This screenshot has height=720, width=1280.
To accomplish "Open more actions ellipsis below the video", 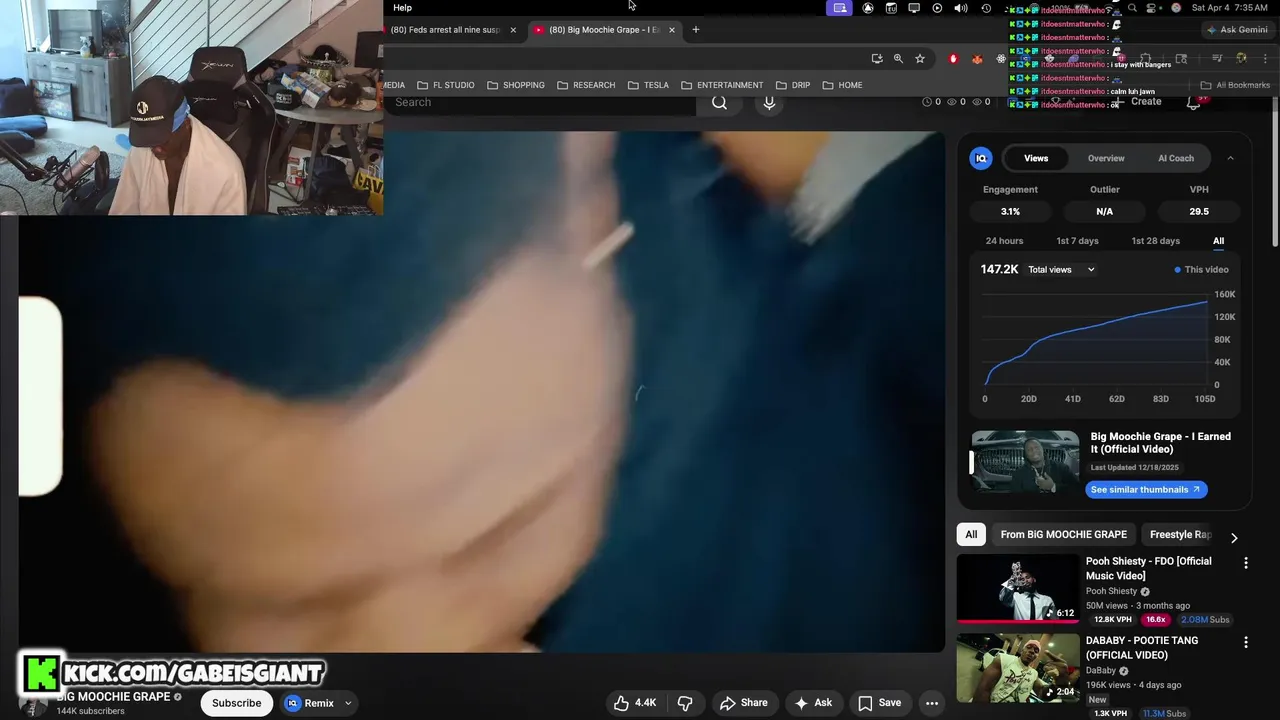I will pos(932,703).
